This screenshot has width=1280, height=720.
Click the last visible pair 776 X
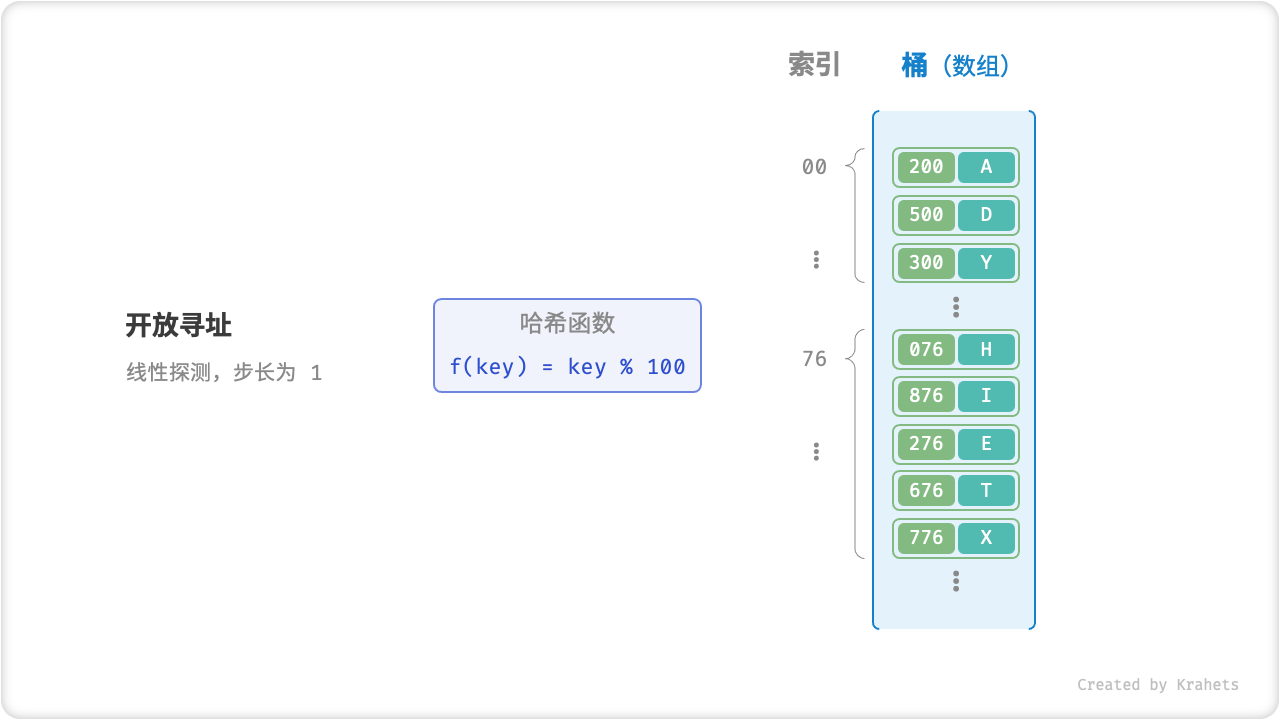tap(955, 537)
